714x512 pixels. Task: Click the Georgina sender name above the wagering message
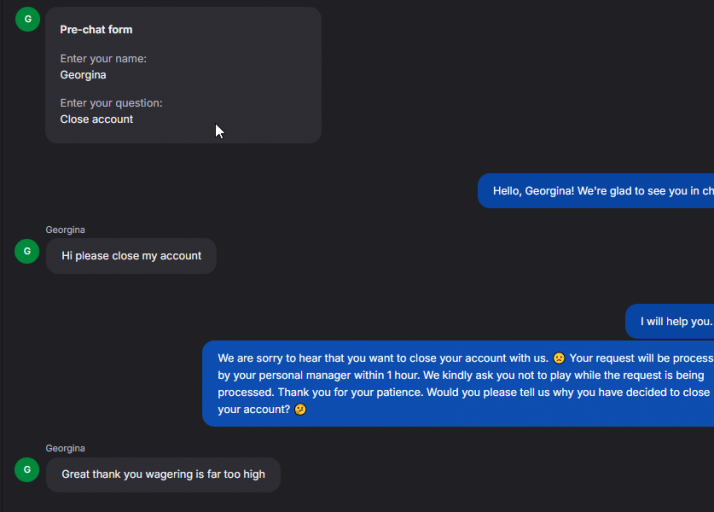(x=65, y=448)
